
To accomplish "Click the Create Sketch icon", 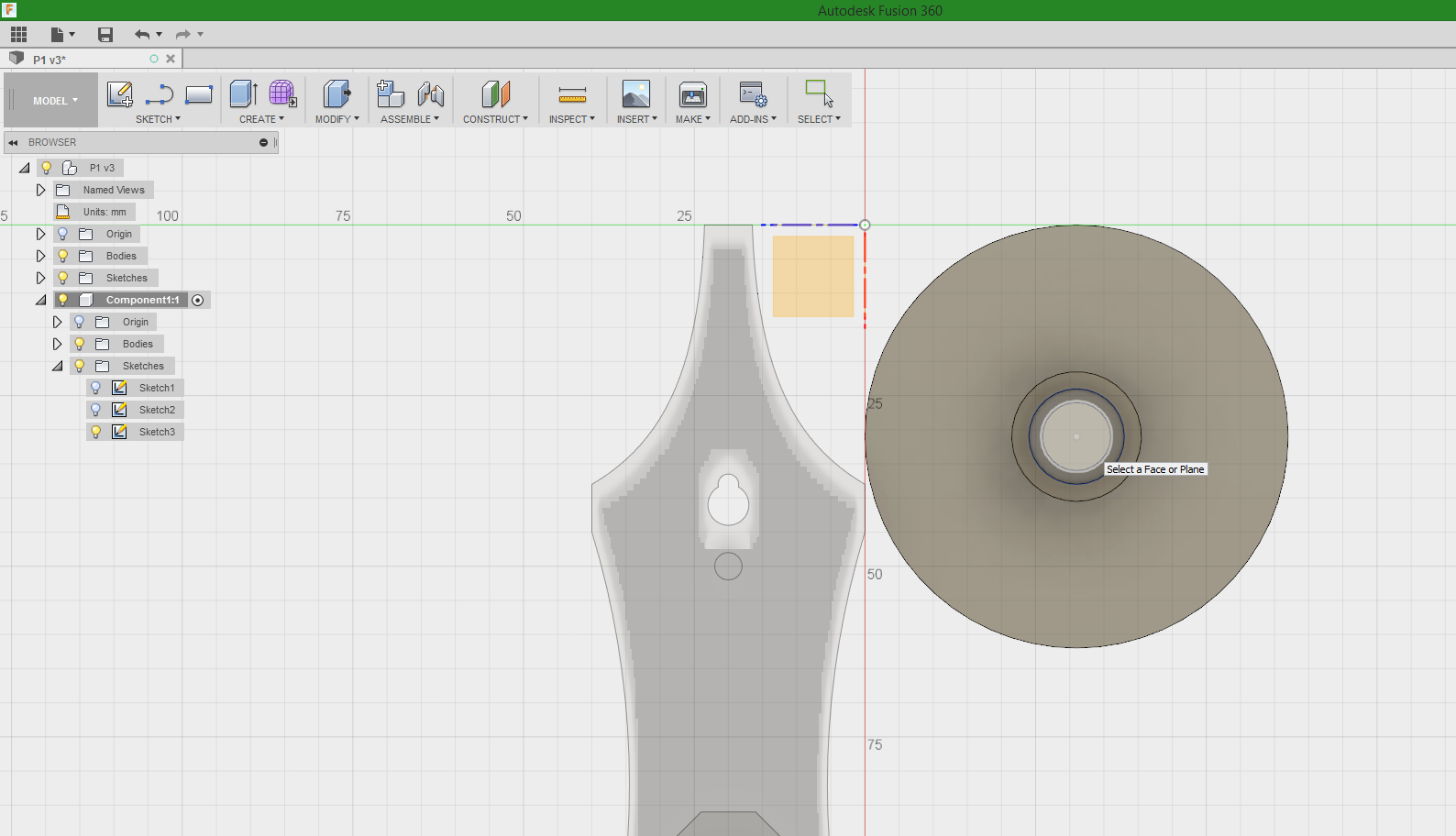I will point(120,93).
